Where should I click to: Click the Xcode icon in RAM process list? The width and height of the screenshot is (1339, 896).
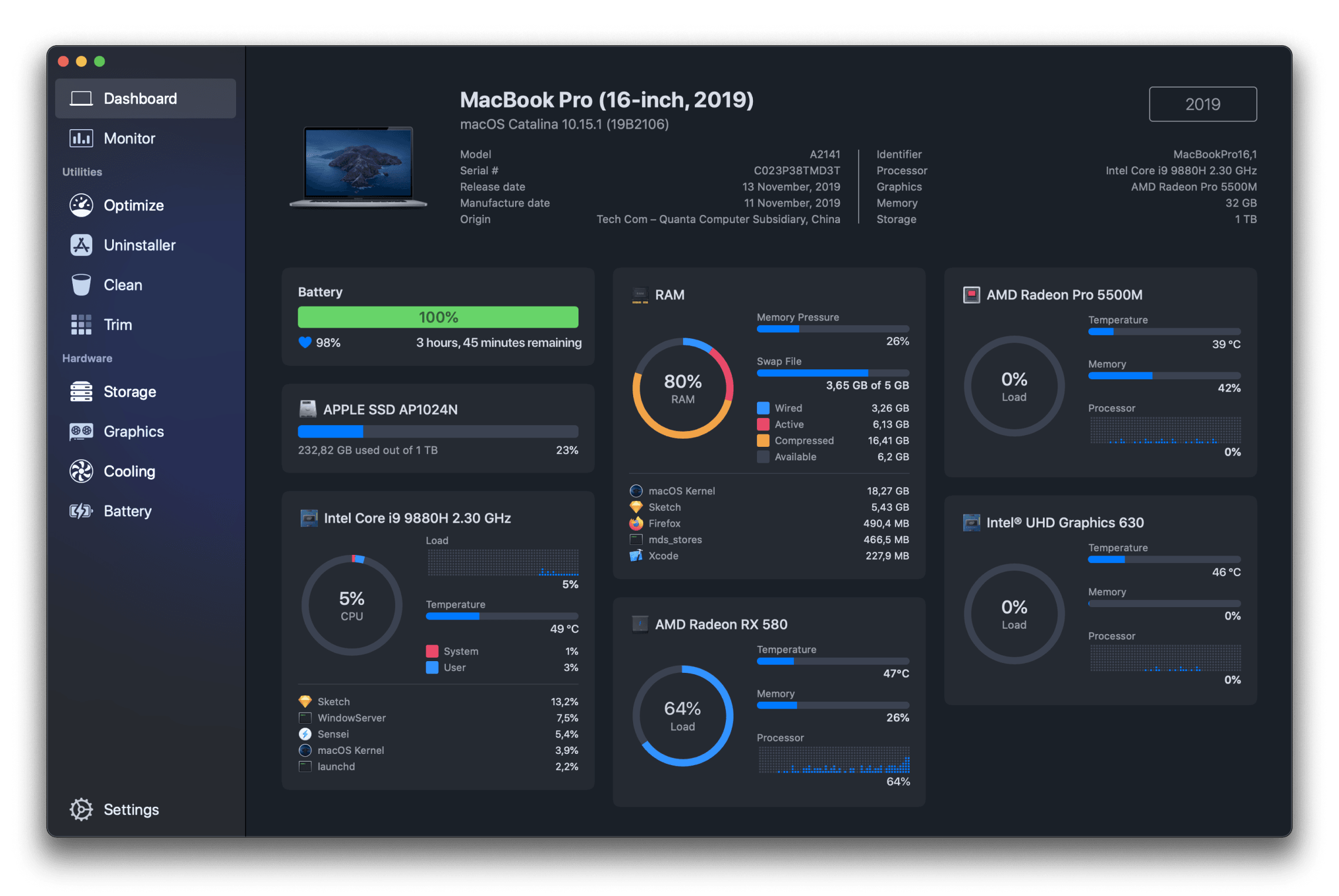coord(636,555)
